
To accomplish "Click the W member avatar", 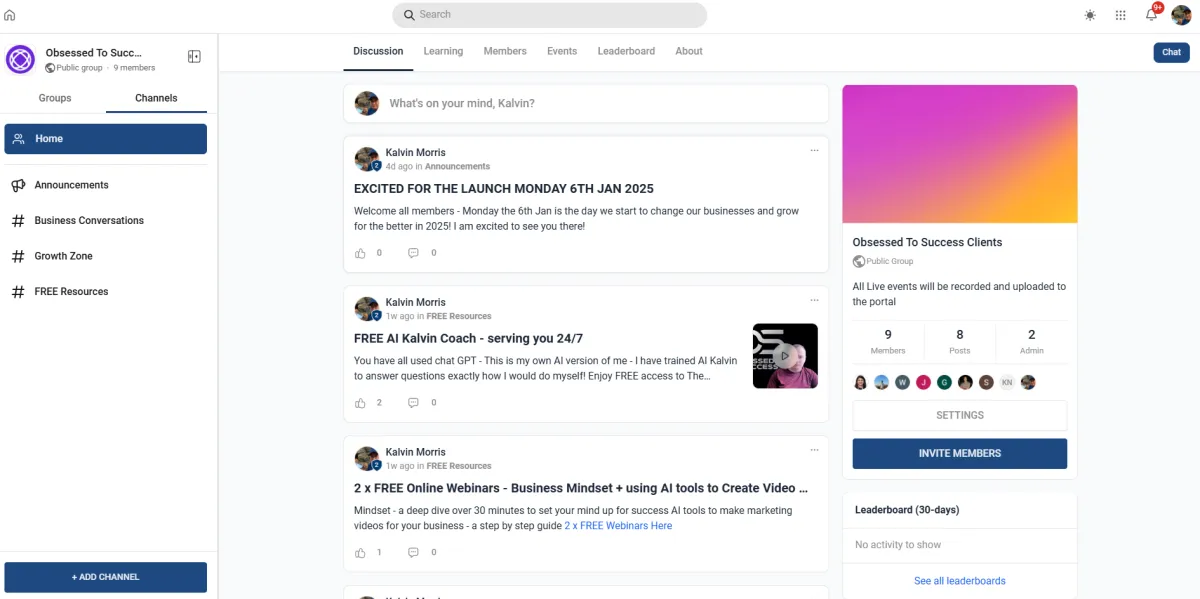I will 902,382.
